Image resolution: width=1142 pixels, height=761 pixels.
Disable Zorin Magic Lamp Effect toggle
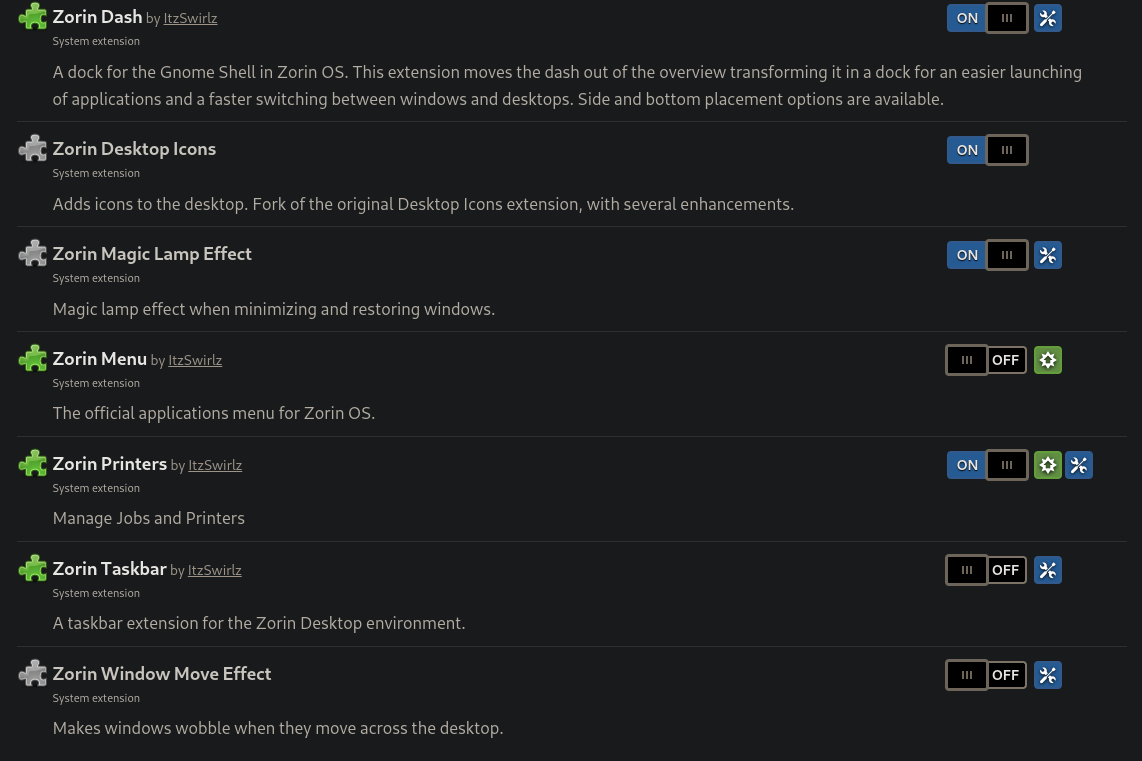987,255
